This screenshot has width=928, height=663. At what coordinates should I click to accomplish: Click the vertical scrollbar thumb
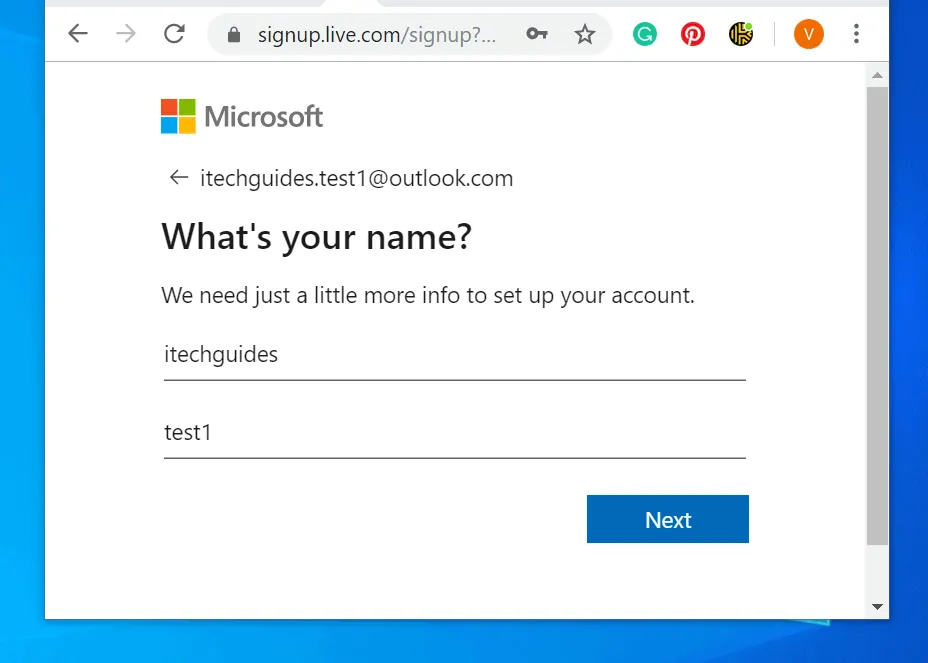click(877, 315)
